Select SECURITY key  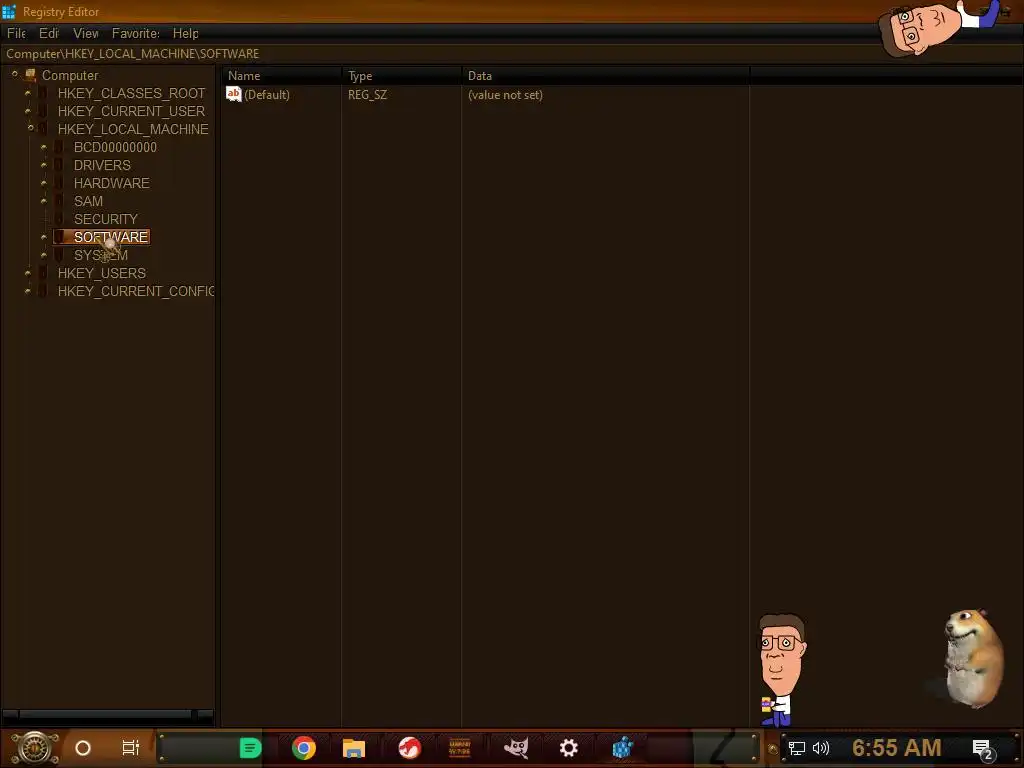(106, 219)
